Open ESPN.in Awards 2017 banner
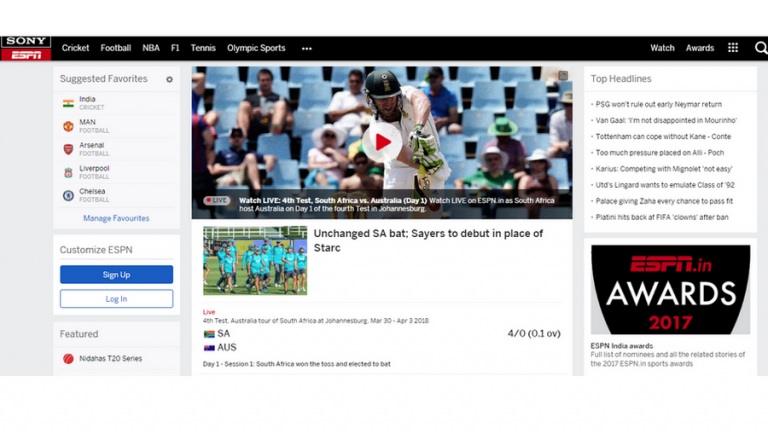 tap(670, 289)
